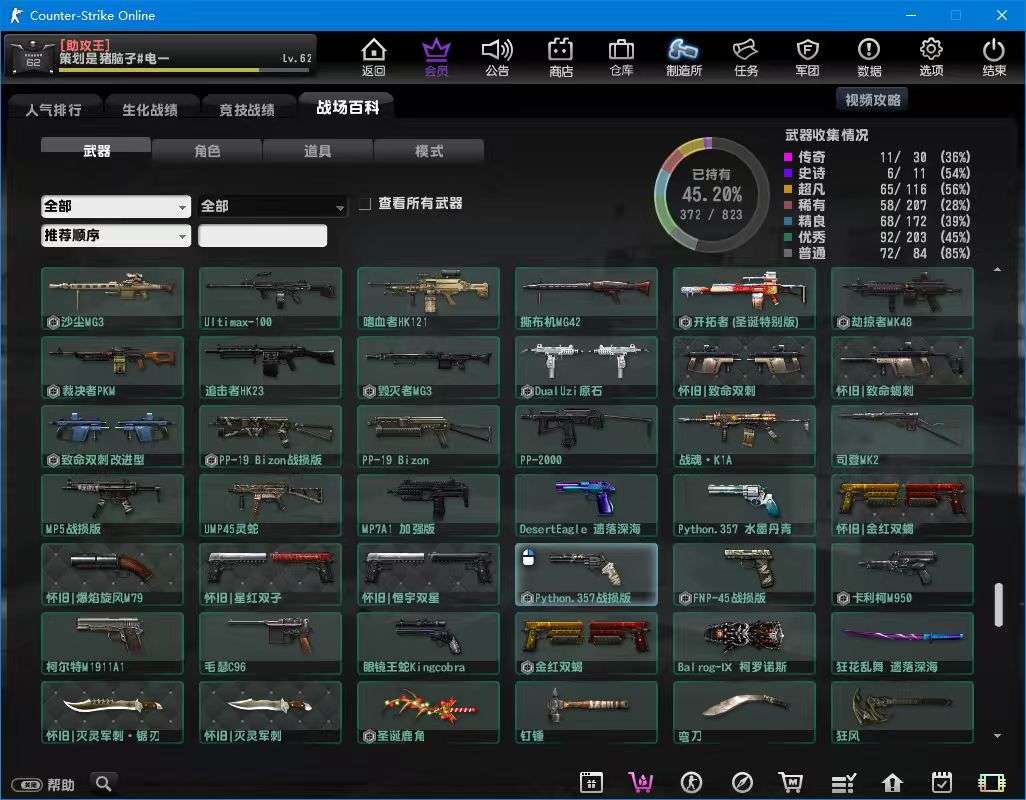Open the 仓库 inventory briefcase icon

pyautogui.click(x=621, y=57)
